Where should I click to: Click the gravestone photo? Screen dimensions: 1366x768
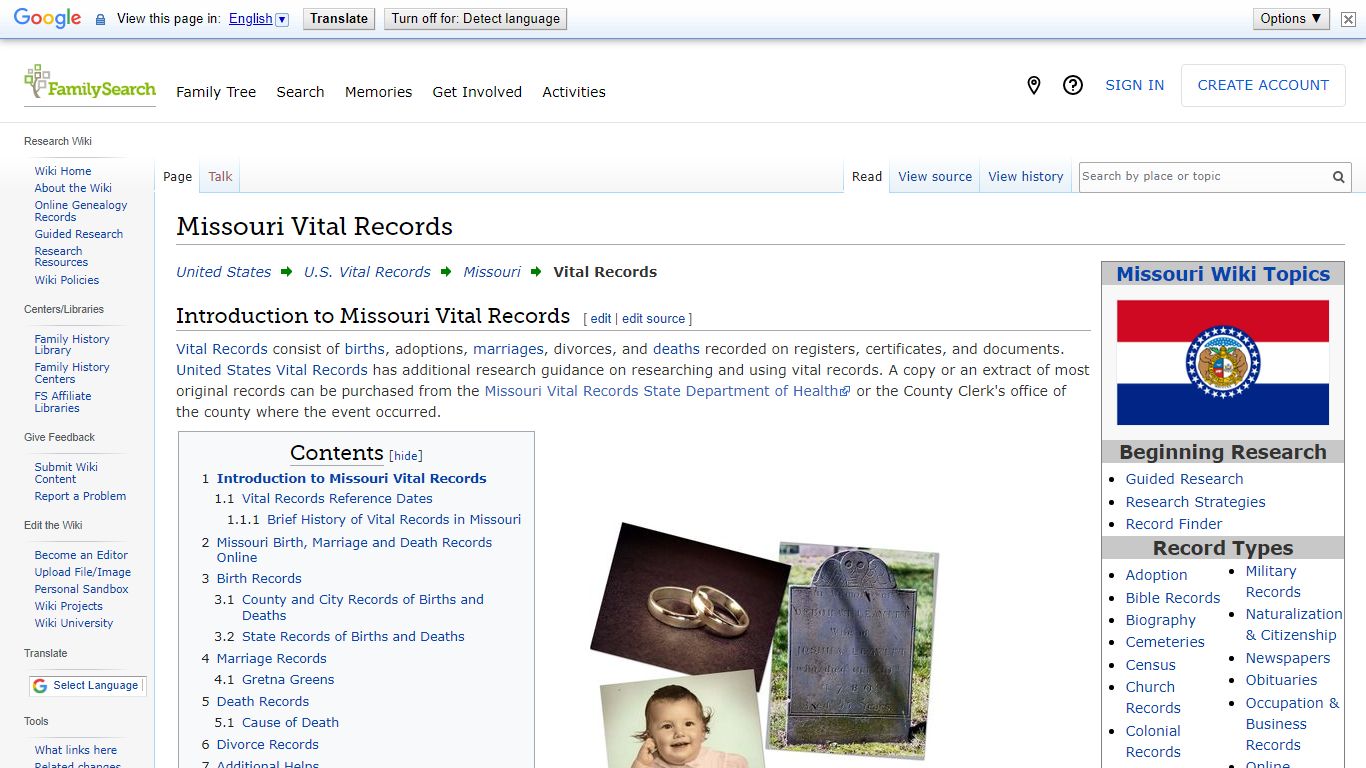point(853,651)
